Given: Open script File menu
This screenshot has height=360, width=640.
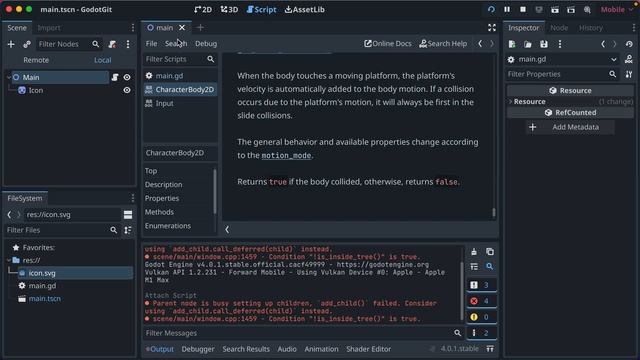Looking at the screenshot, I should click(151, 44).
